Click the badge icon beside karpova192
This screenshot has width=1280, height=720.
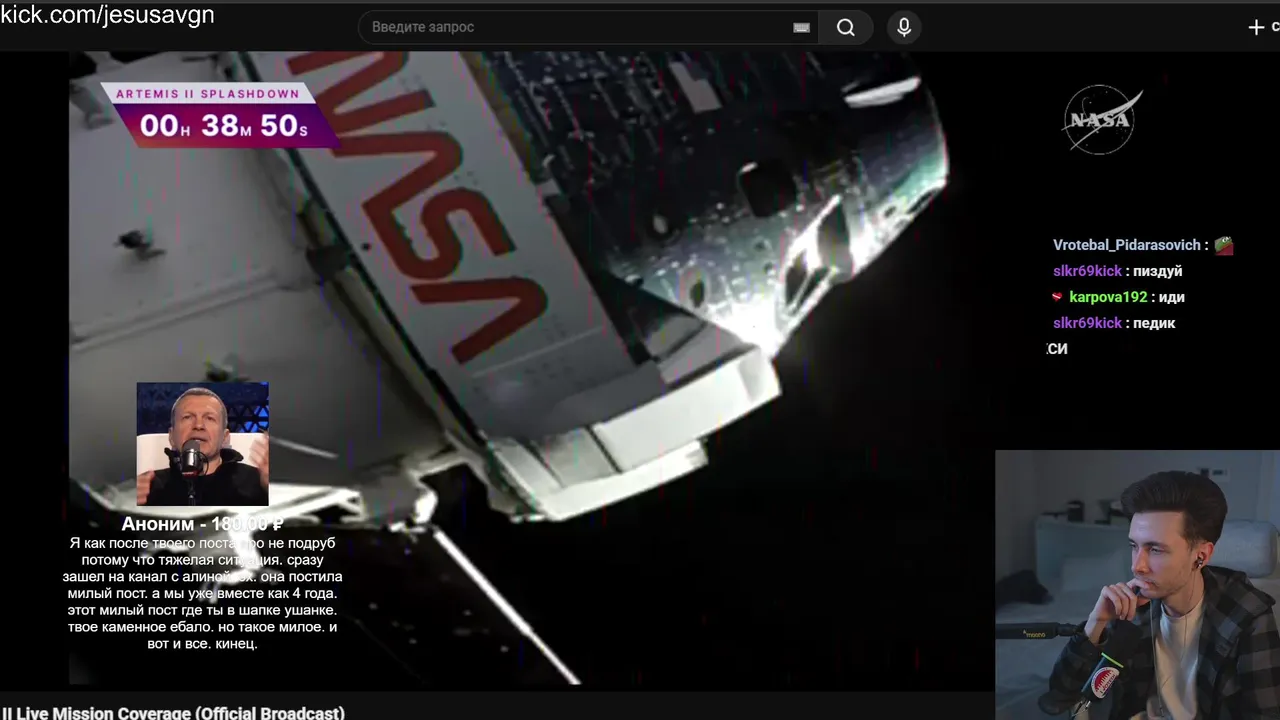coord(1058,297)
